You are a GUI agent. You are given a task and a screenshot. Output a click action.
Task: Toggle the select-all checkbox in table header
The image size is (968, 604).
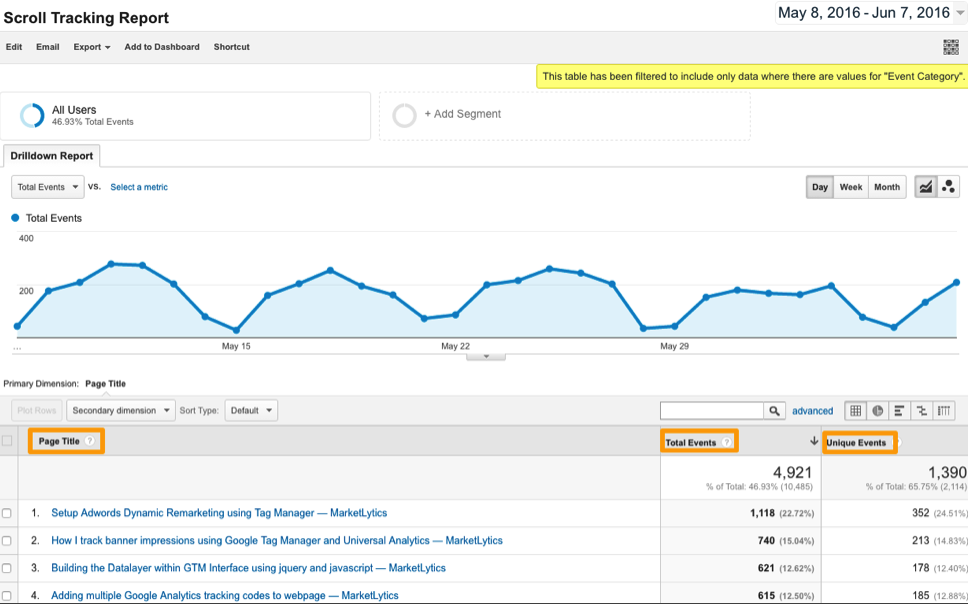click(x=8, y=441)
